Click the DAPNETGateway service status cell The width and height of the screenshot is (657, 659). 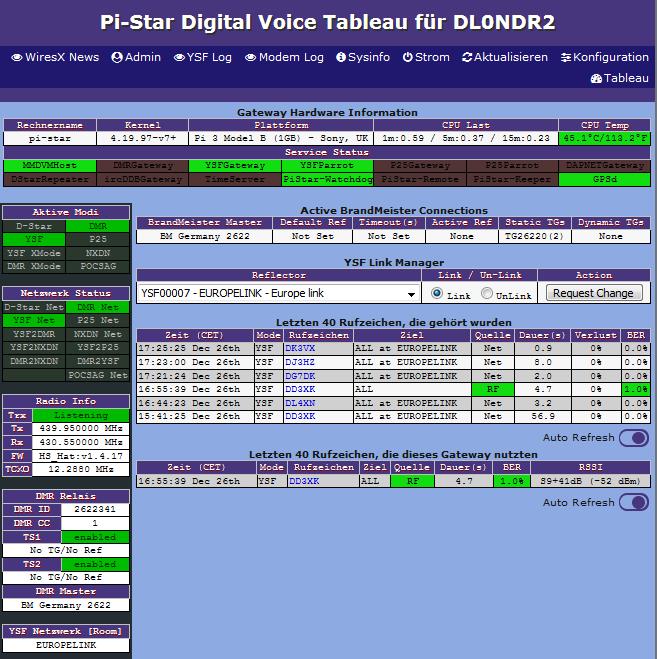click(604, 166)
